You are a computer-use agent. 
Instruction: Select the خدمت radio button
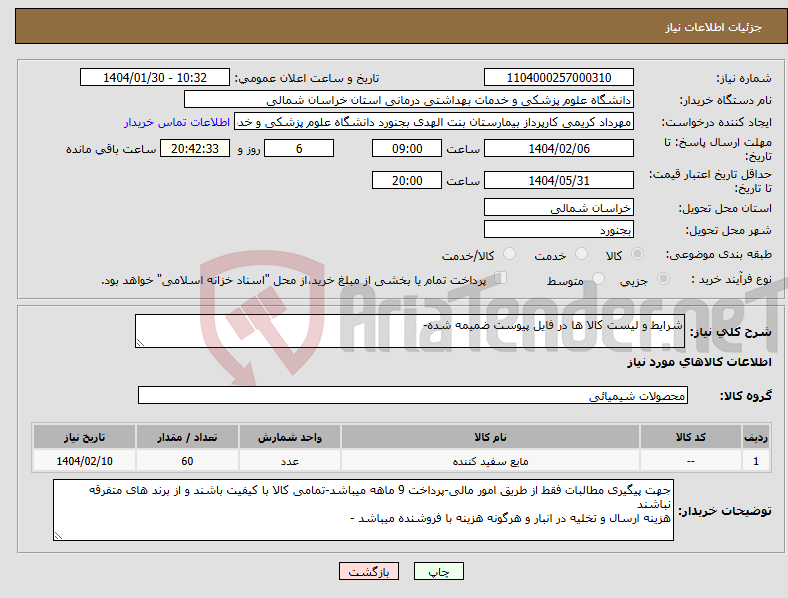tap(581, 254)
